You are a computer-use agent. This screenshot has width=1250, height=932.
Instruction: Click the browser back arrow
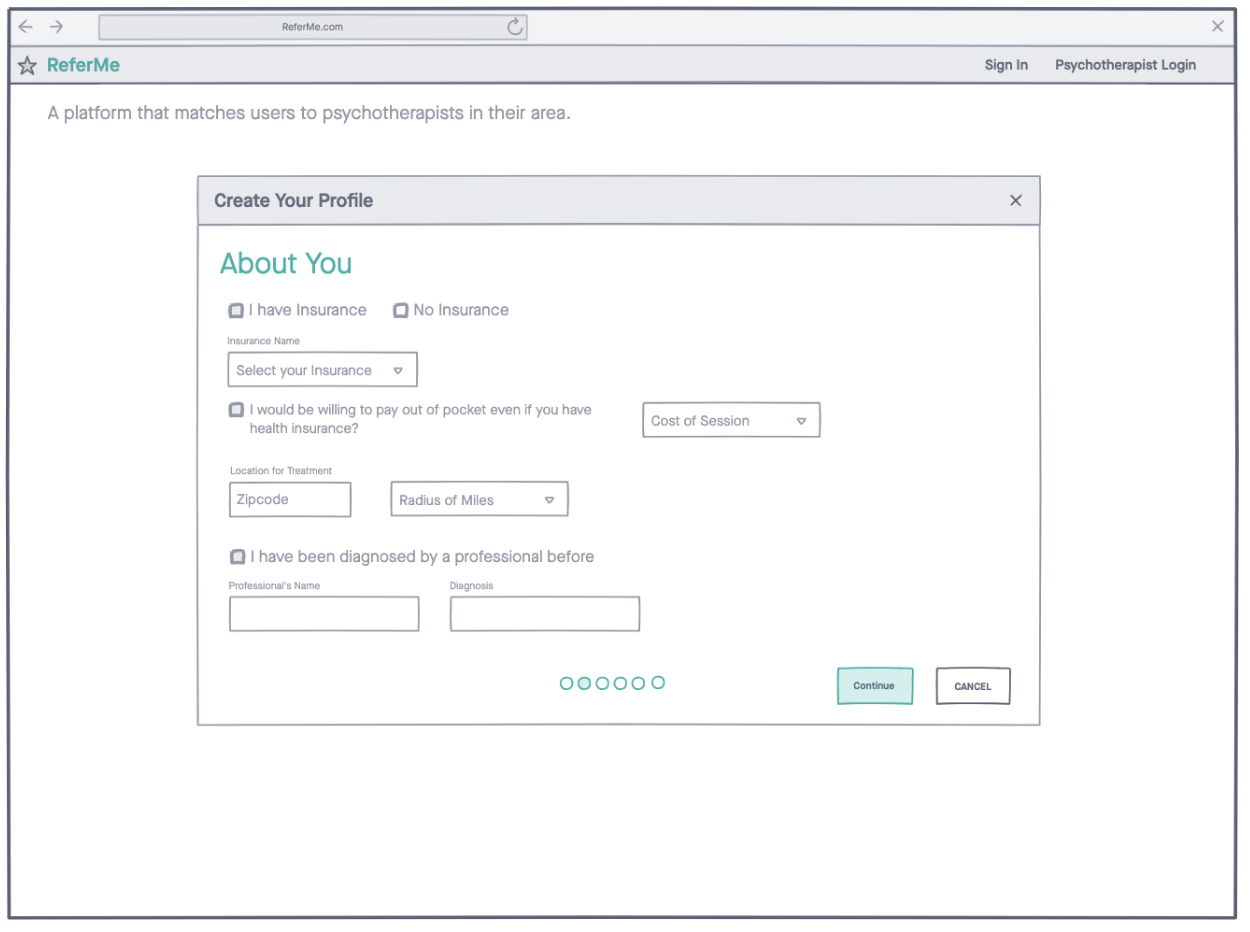(x=26, y=27)
